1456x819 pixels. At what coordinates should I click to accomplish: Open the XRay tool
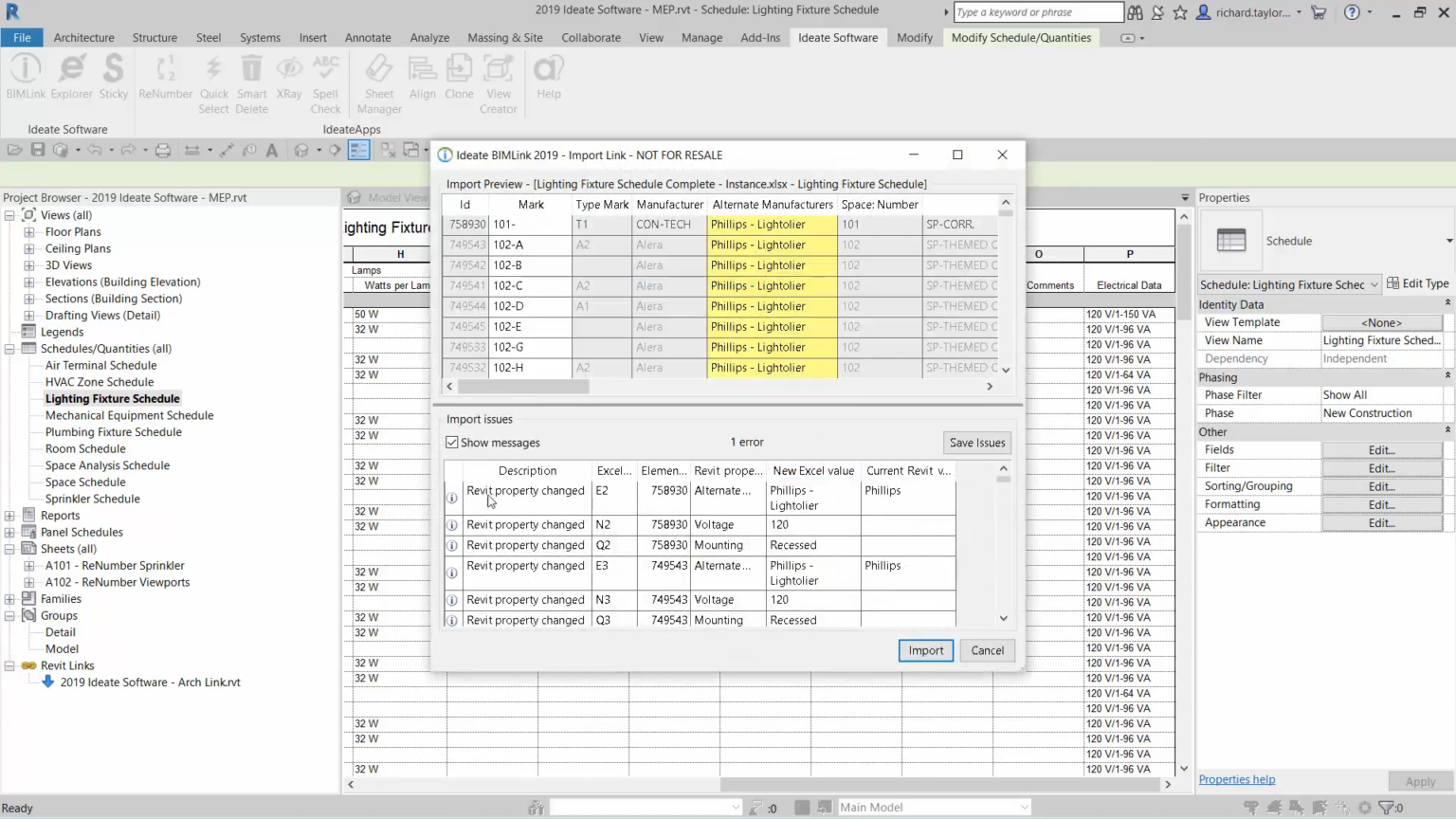(289, 76)
